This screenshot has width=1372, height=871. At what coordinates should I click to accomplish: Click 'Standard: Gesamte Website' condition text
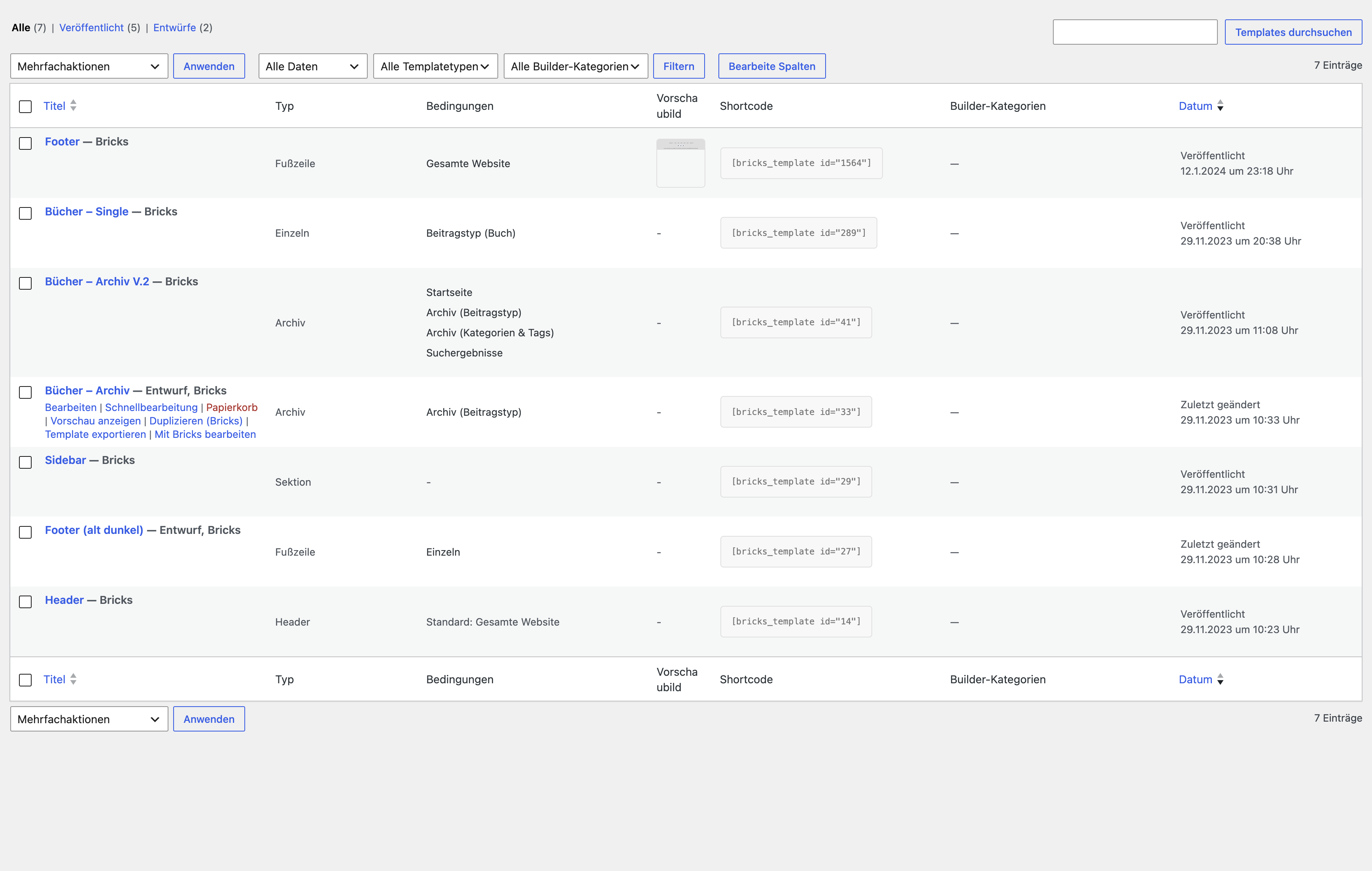pos(493,622)
